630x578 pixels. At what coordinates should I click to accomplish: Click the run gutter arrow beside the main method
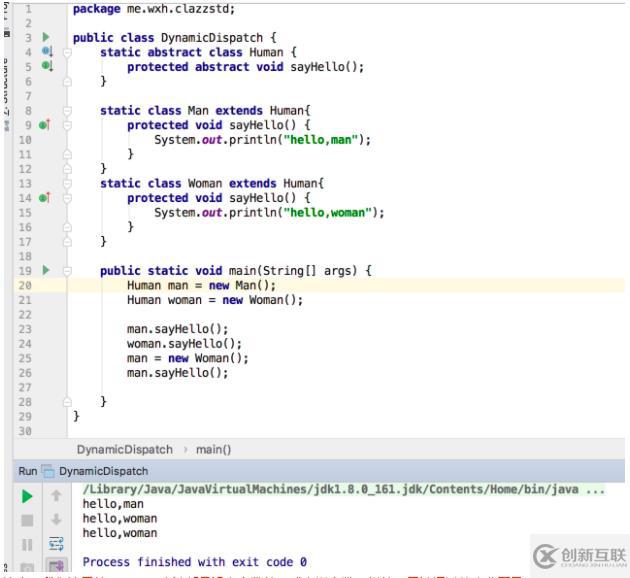tap(46, 270)
